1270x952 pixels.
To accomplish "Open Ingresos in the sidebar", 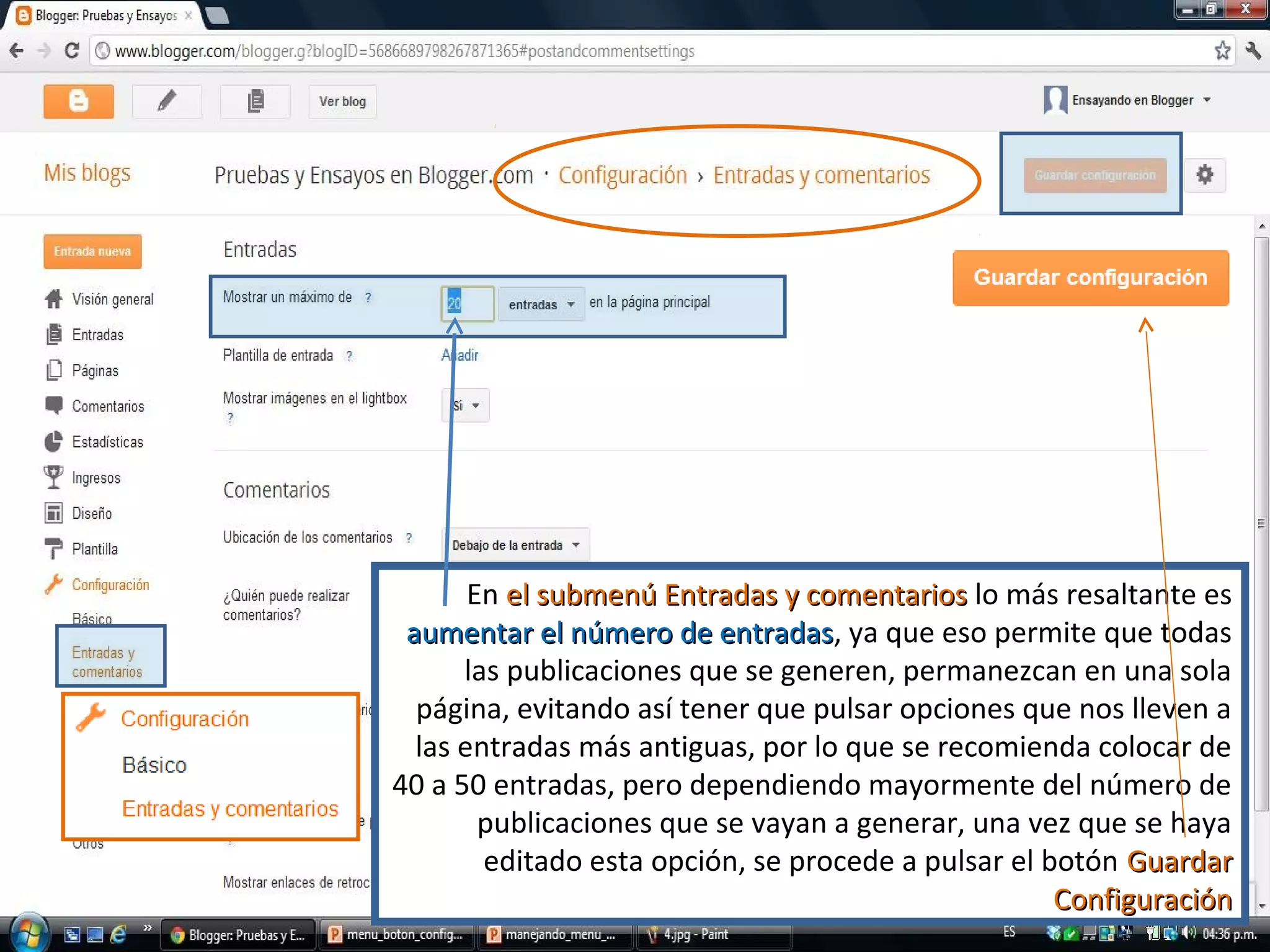I will coord(96,478).
